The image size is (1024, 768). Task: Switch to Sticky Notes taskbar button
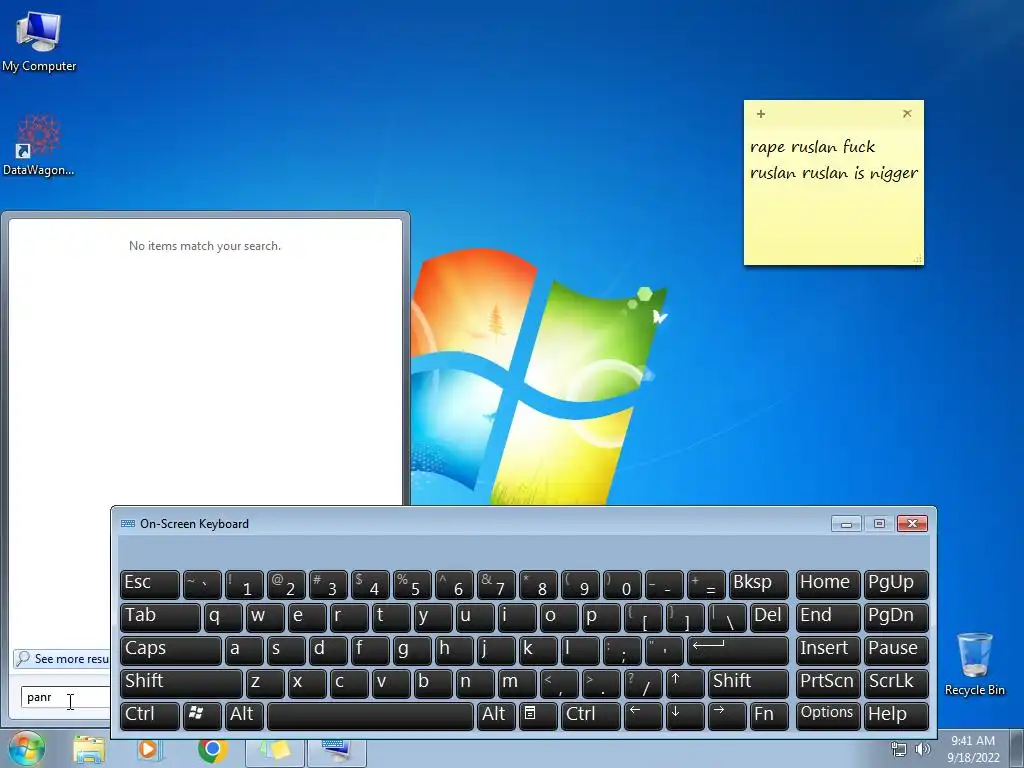pos(274,751)
